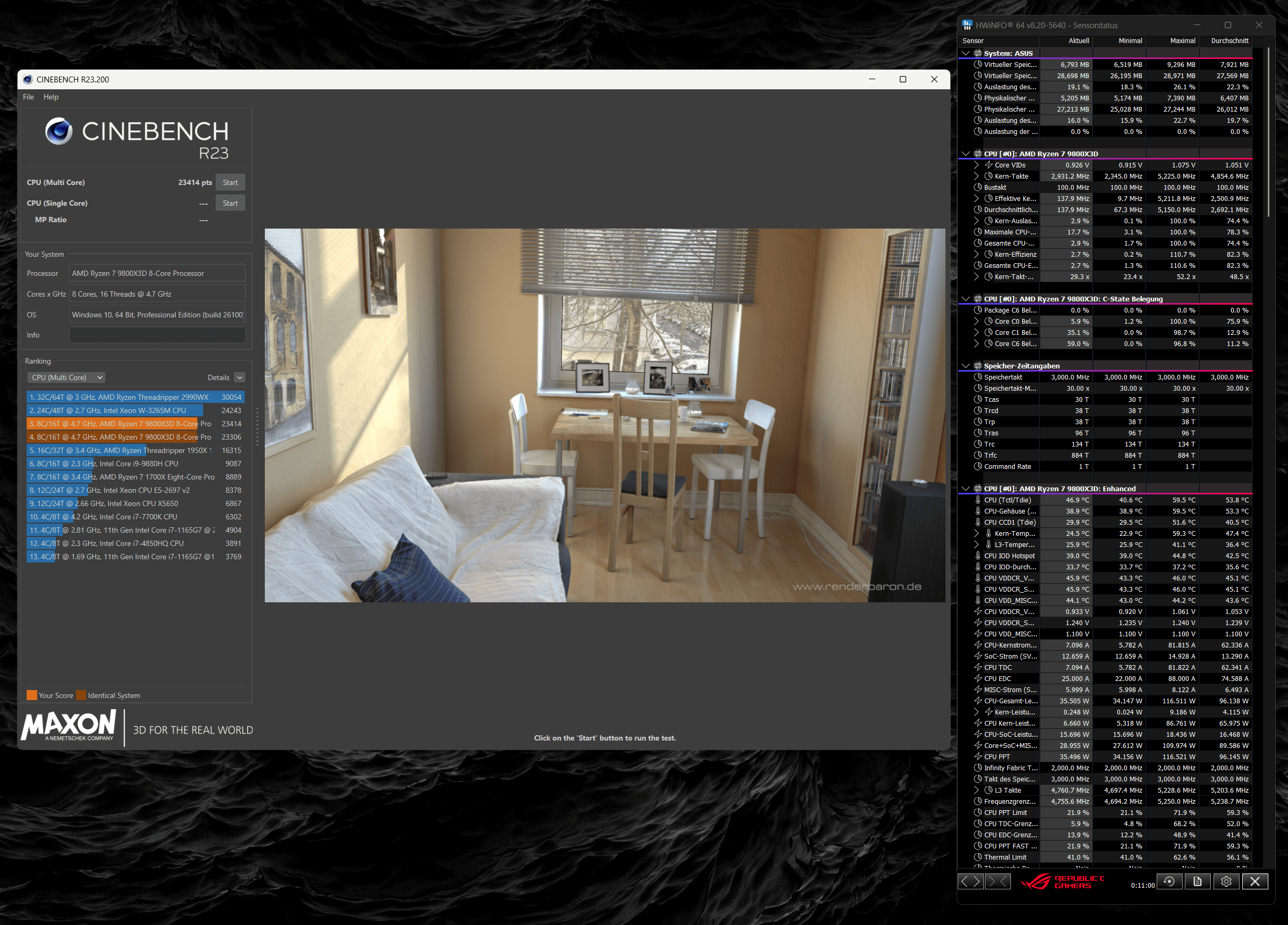Click the HWiNFO logging document icon
Viewport: 1288px width, 925px height.
(x=1197, y=881)
